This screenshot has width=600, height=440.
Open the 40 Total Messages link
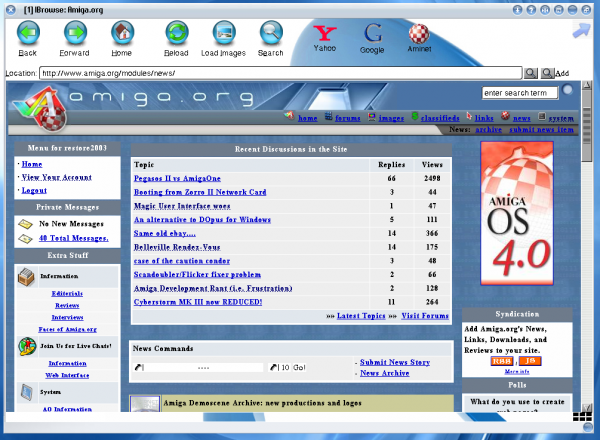point(73,238)
